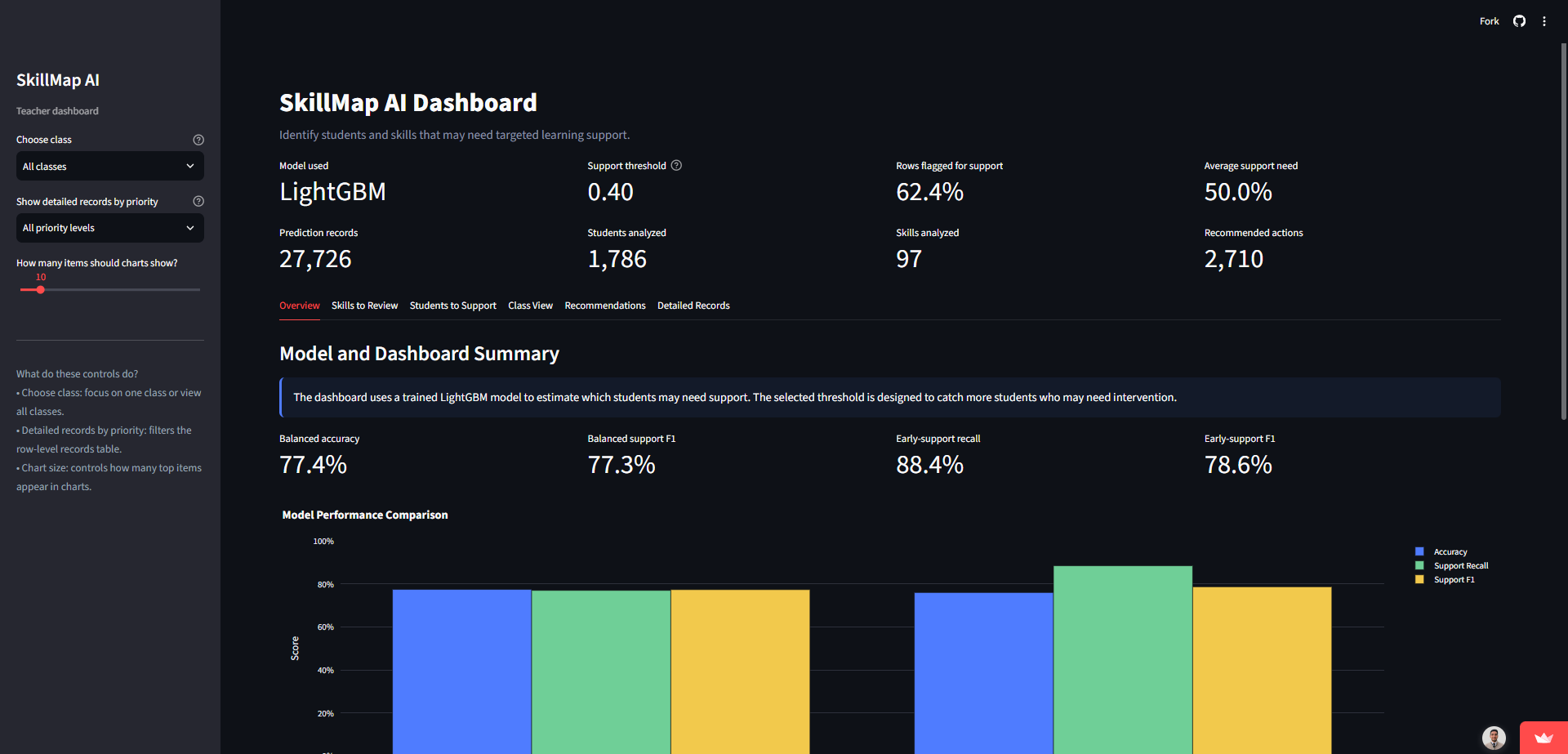Click the LightGBM model value
Screen dimensions: 1568x754
tap(332, 192)
